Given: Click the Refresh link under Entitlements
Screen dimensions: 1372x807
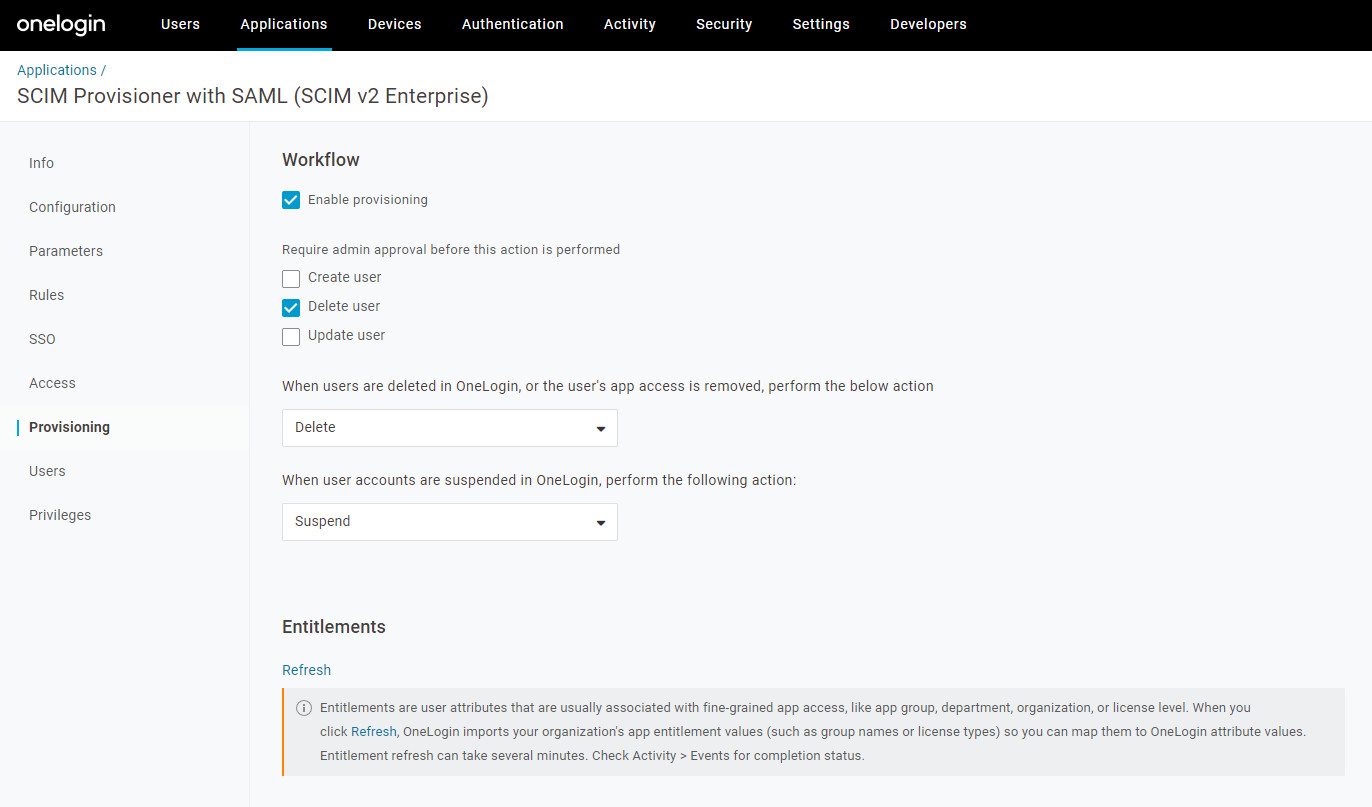Looking at the screenshot, I should [306, 670].
